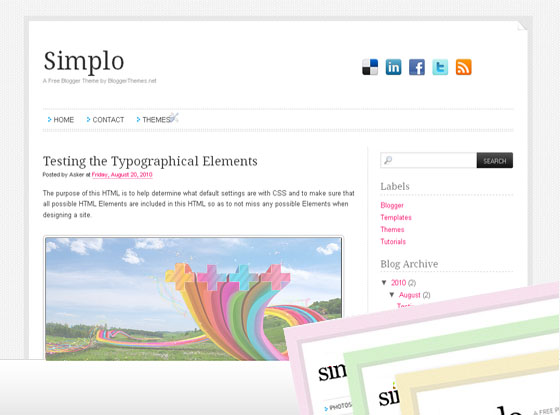560x415 pixels.
Task: Click the 'Labels' sidebar heading
Action: click(395, 186)
